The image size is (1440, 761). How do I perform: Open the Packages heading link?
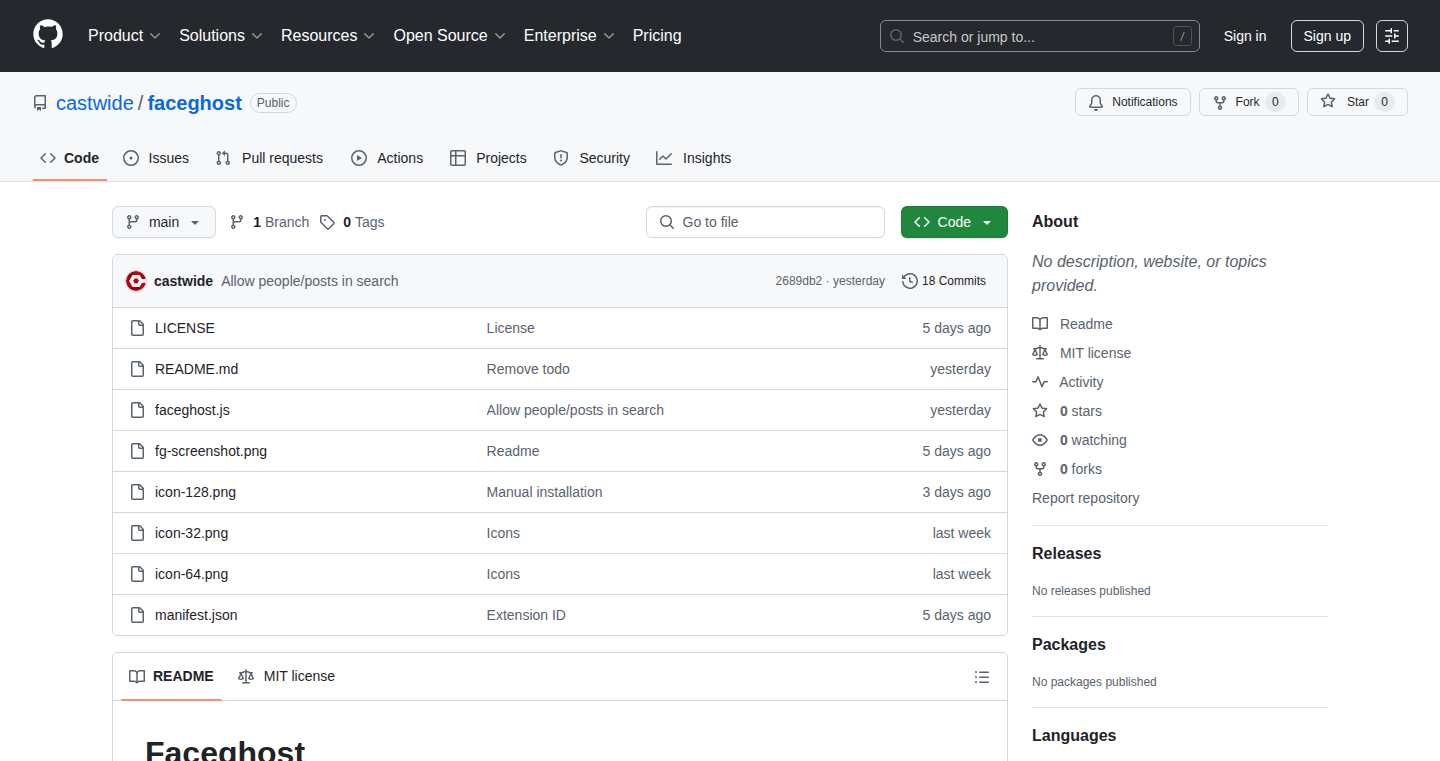coord(1069,644)
